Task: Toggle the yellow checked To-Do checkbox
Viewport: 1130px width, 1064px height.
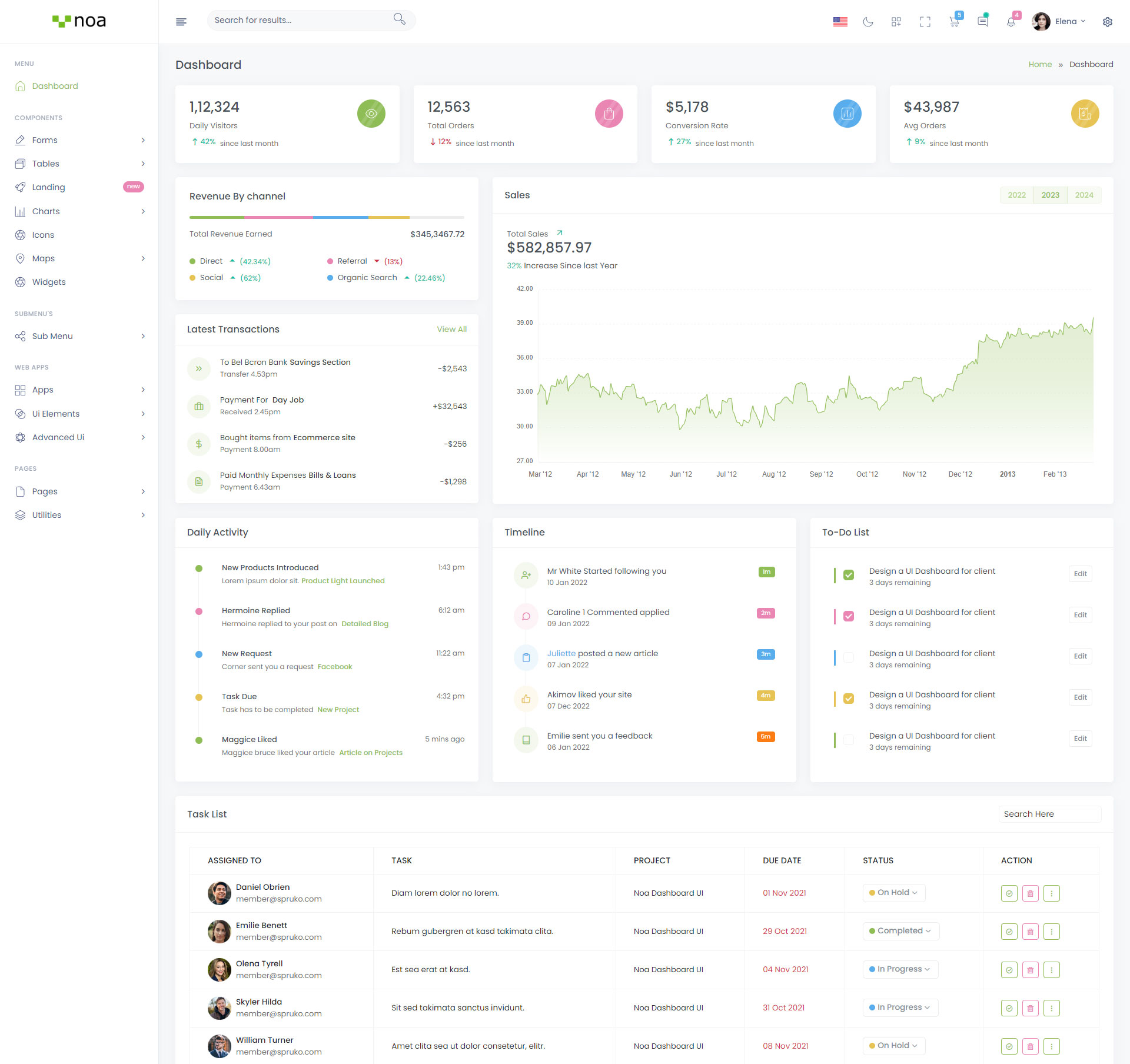Action: pyautogui.click(x=849, y=699)
